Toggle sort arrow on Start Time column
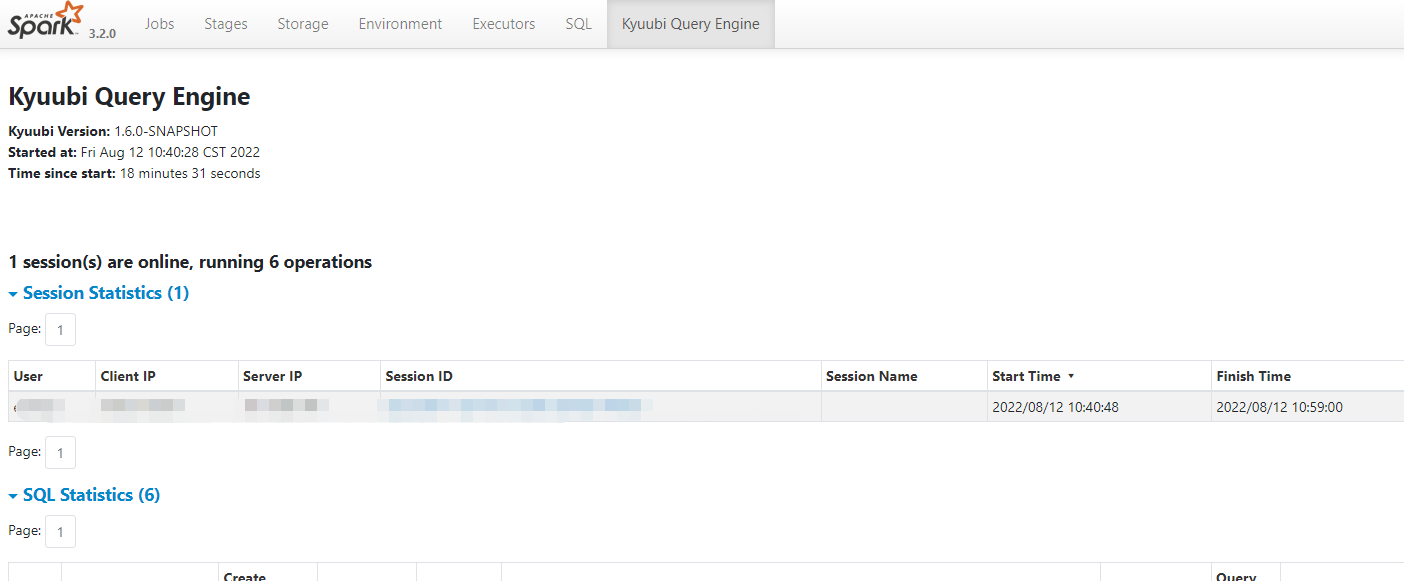Image resolution: width=1404 pixels, height=581 pixels. [x=1071, y=376]
